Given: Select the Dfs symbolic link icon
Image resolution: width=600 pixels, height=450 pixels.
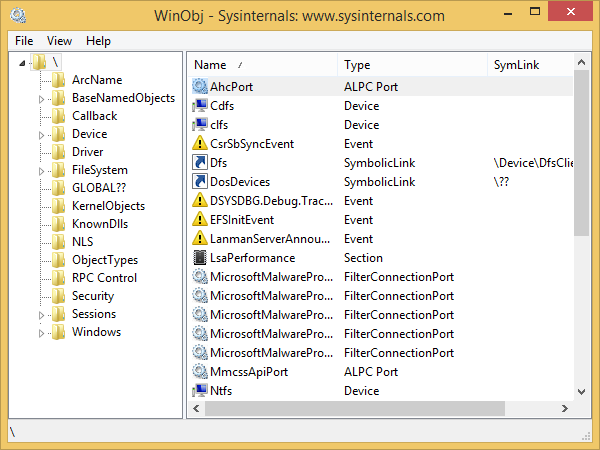Looking at the screenshot, I should 199,163.
